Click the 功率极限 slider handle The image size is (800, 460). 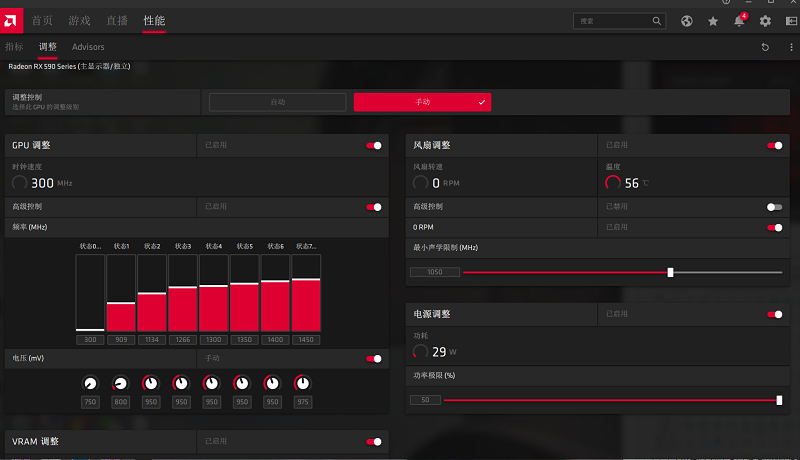point(779,400)
